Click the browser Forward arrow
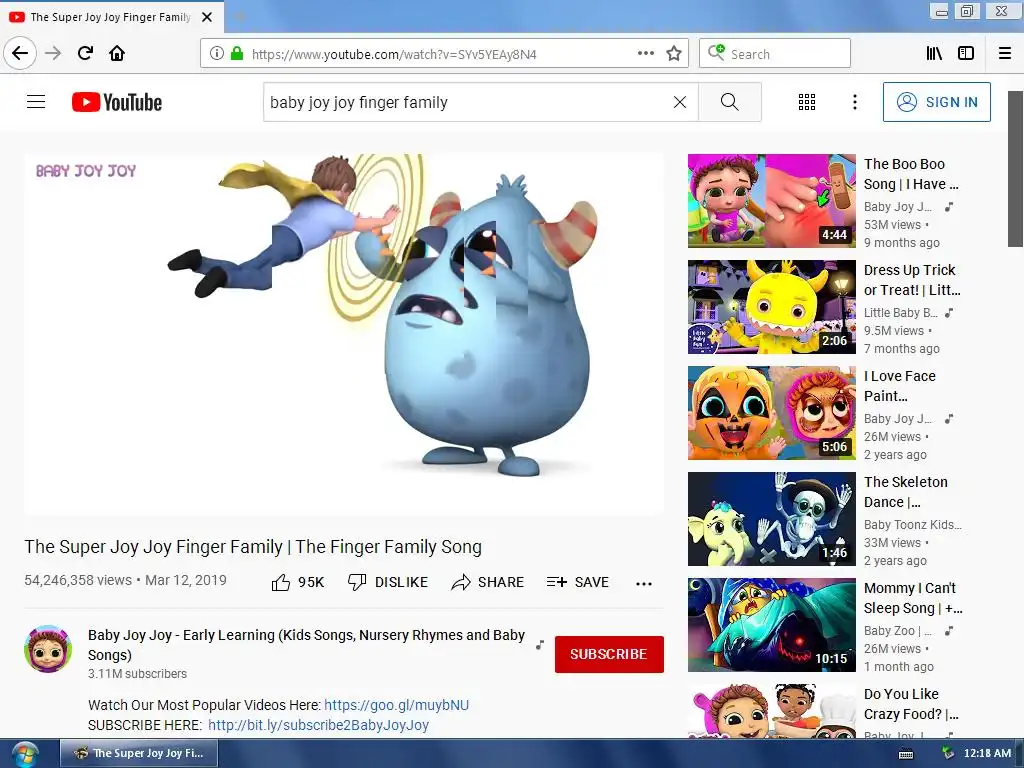This screenshot has width=1024, height=768. pos(53,53)
